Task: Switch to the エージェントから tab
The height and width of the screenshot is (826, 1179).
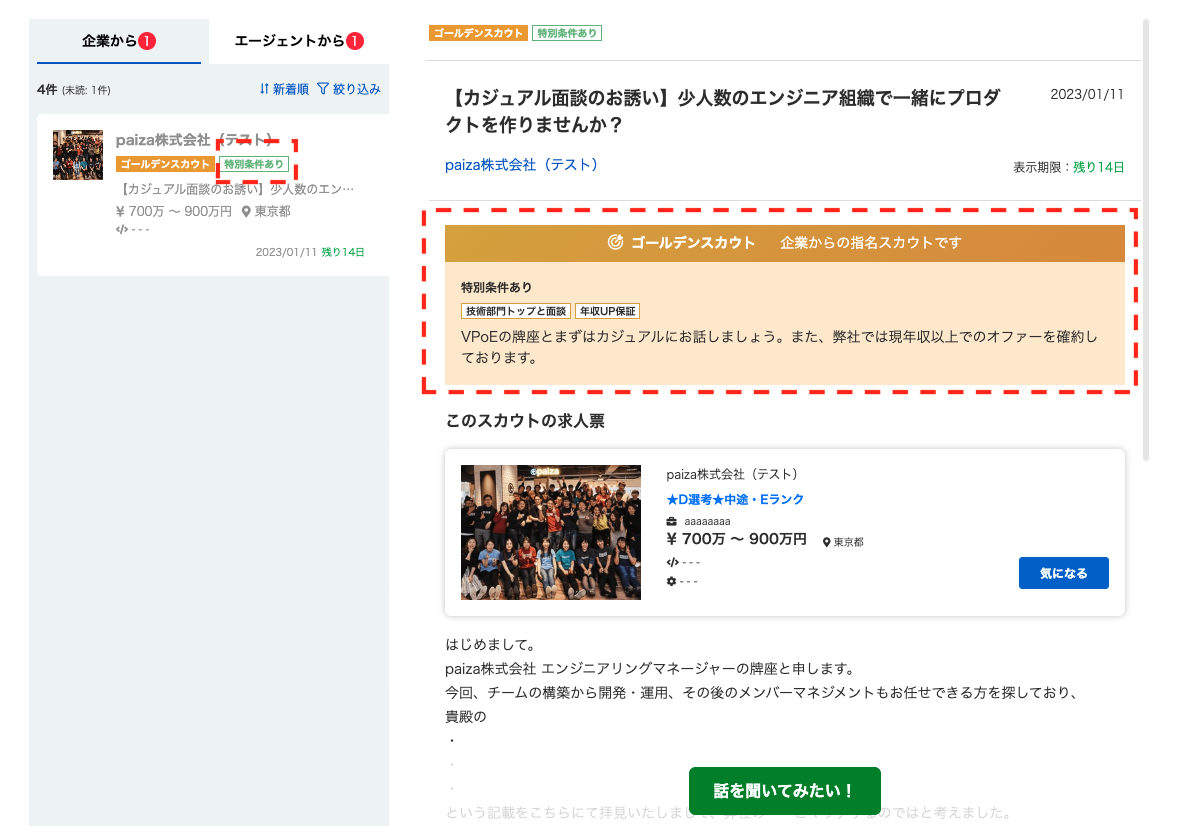Action: 299,41
